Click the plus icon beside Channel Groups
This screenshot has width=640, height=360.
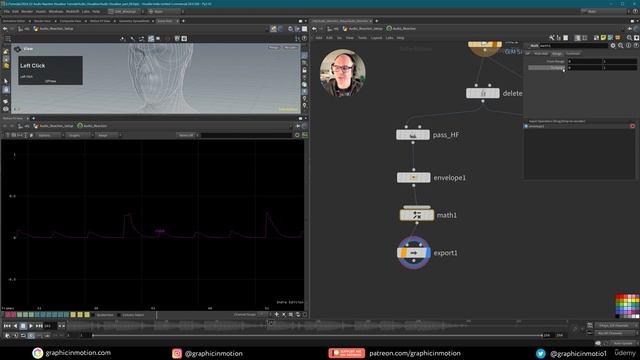(277, 315)
